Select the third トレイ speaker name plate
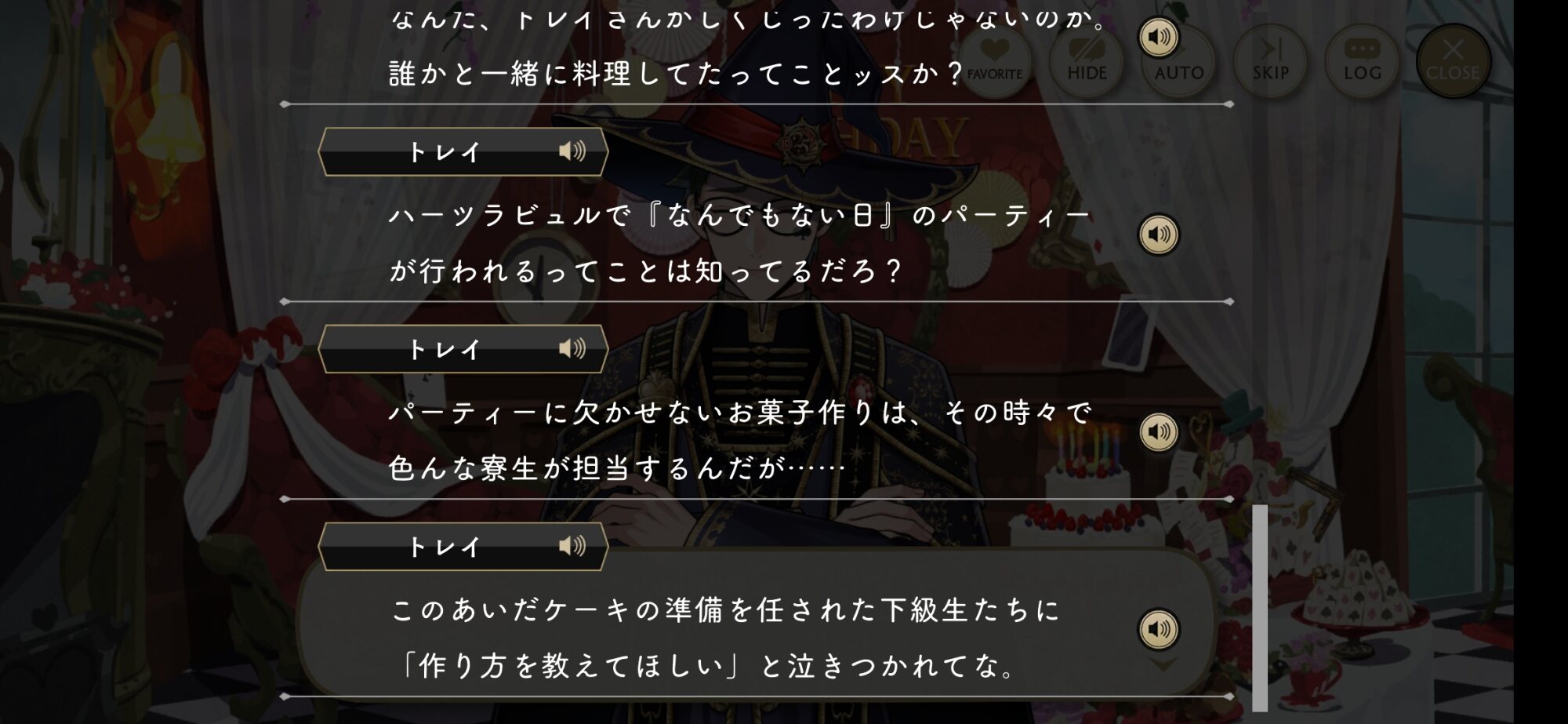Viewport: 1568px width, 724px height. coord(463,546)
